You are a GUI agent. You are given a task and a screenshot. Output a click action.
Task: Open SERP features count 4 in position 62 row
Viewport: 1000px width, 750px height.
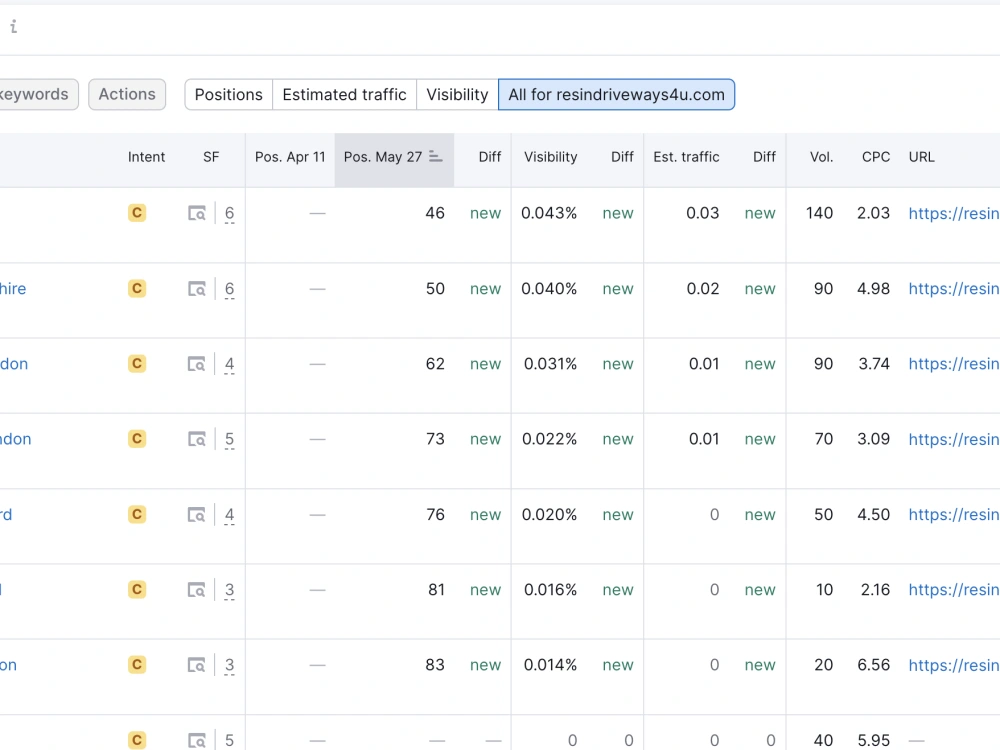point(230,365)
